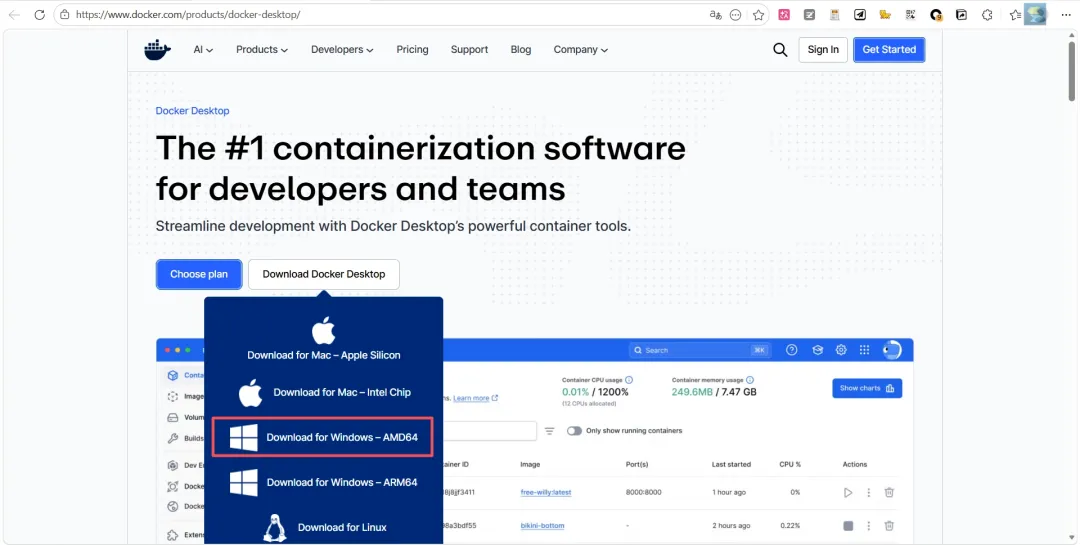The image size is (1080, 545).
Task: Click the Learn more link in preview
Action: coord(475,398)
